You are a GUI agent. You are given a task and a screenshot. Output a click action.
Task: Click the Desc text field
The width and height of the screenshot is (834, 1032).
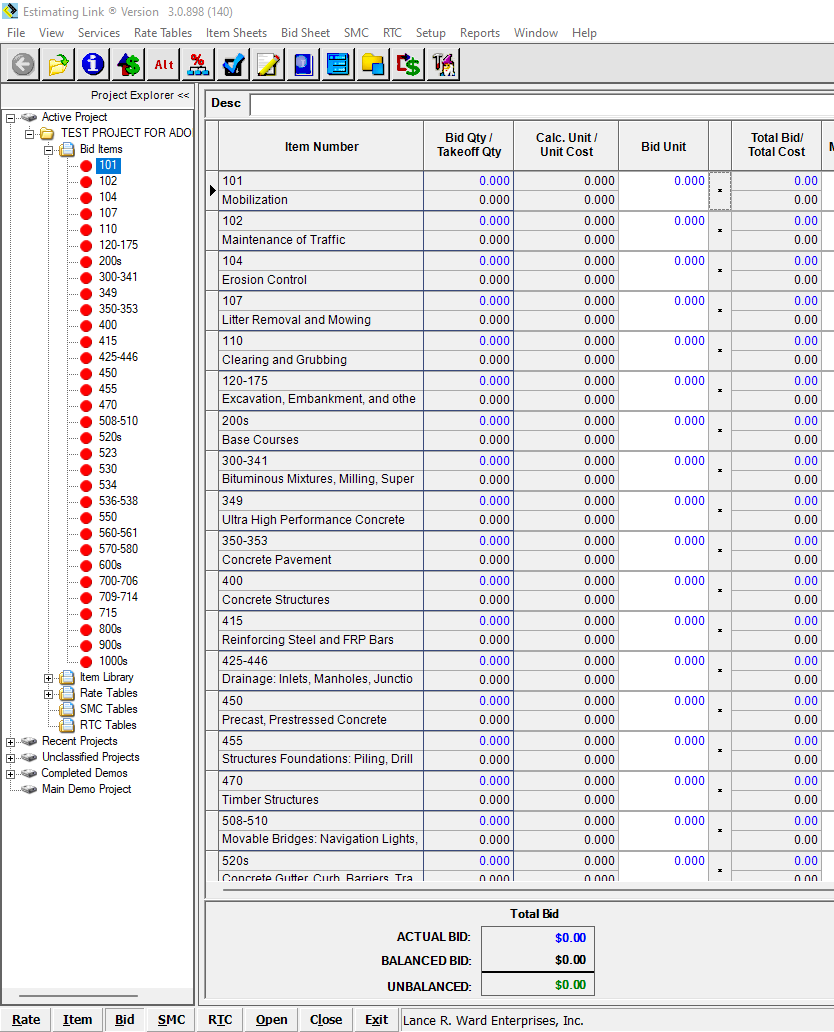point(542,104)
